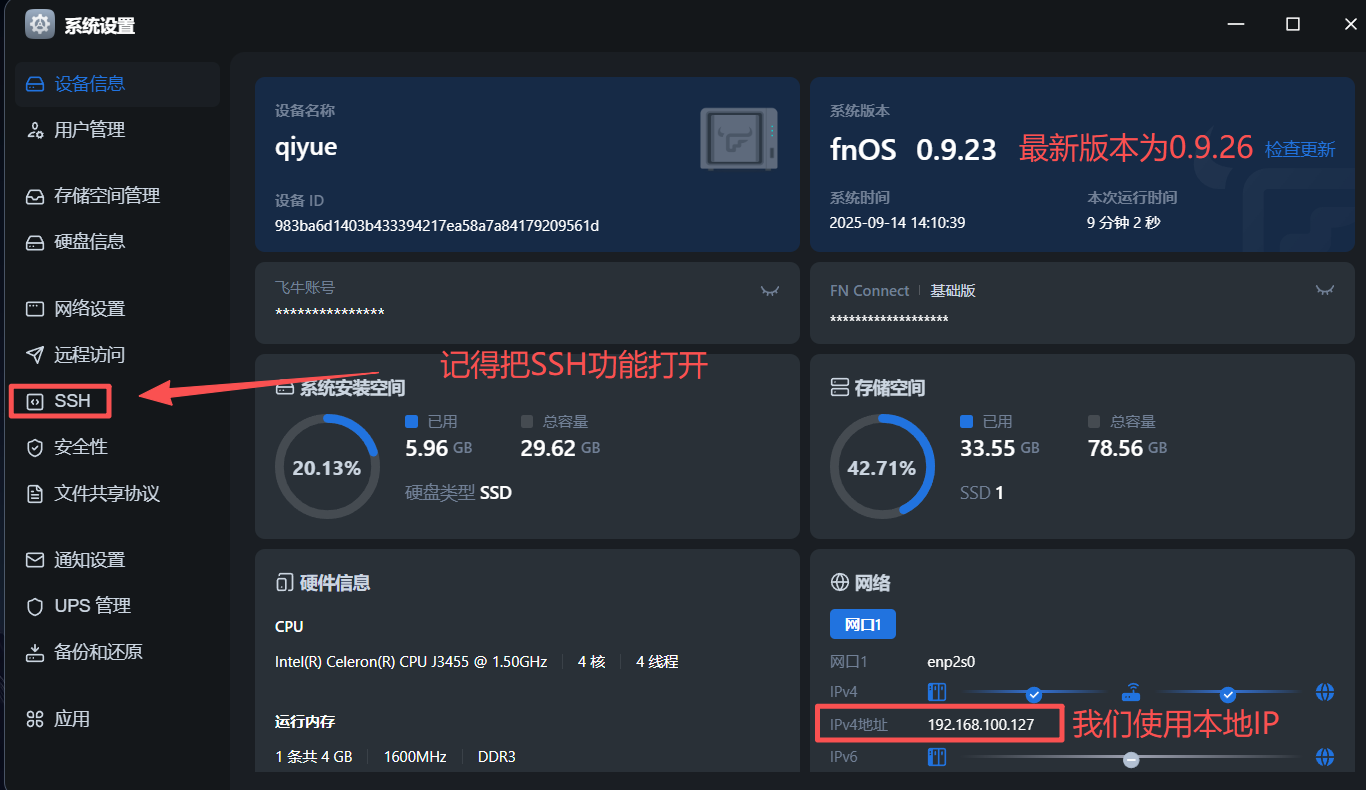Click the 存储空间管理 tray icon
The image size is (1366, 790).
tap(35, 196)
